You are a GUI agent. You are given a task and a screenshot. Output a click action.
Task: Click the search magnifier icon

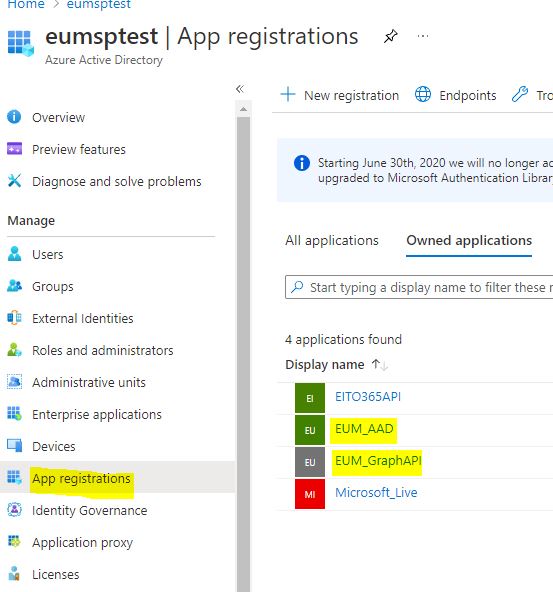pyautogui.click(x=297, y=287)
